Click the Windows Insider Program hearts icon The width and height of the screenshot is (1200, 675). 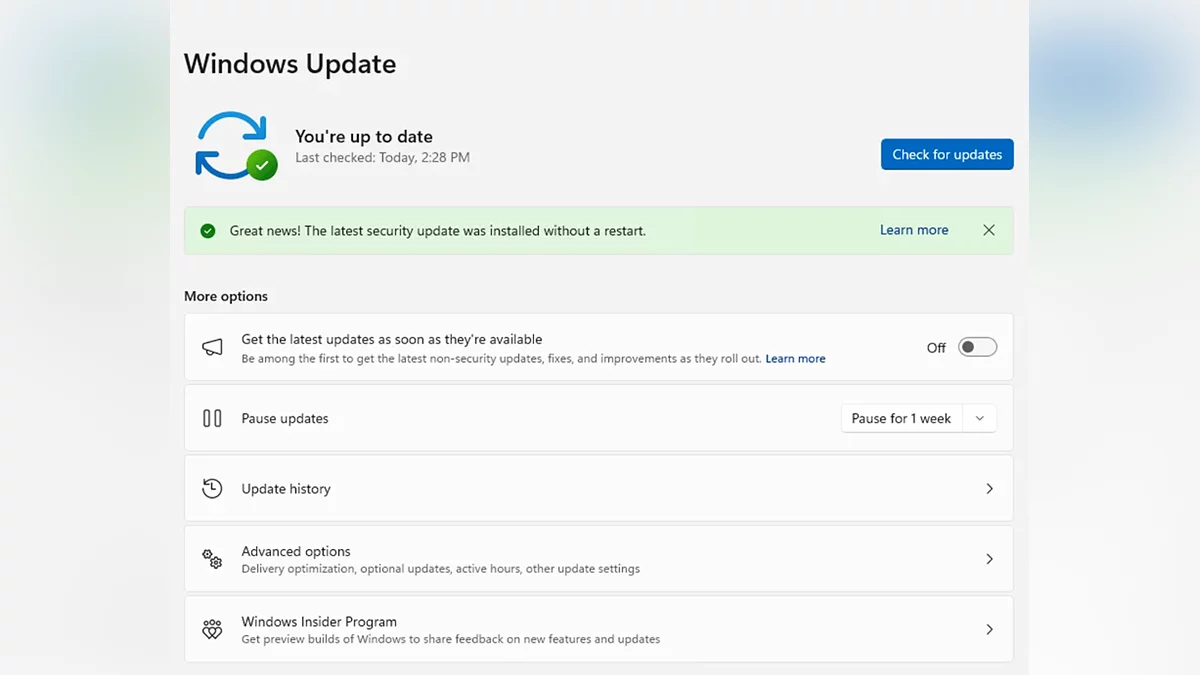[x=212, y=630]
